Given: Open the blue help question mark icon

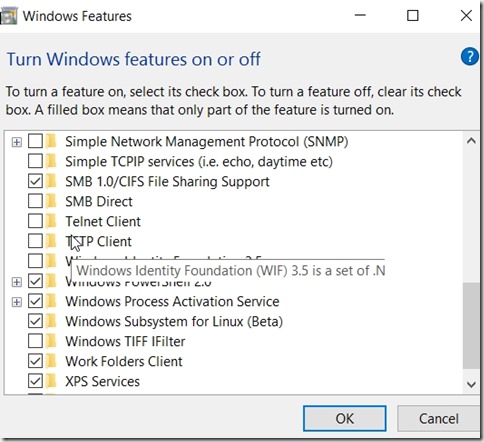Looking at the screenshot, I should point(470,57).
